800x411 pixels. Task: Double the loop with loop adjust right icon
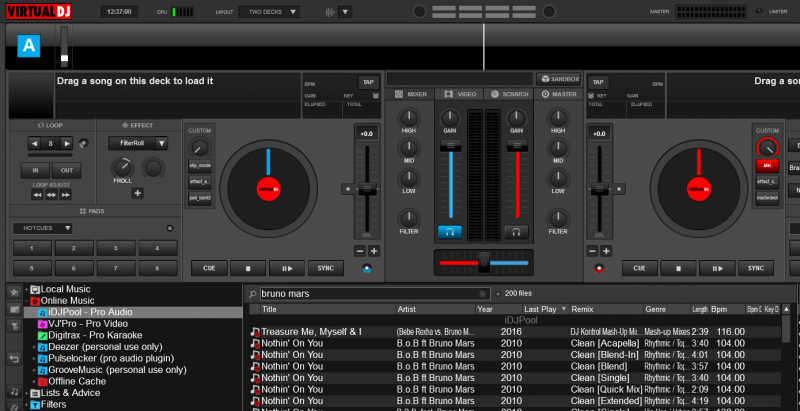click(65, 195)
